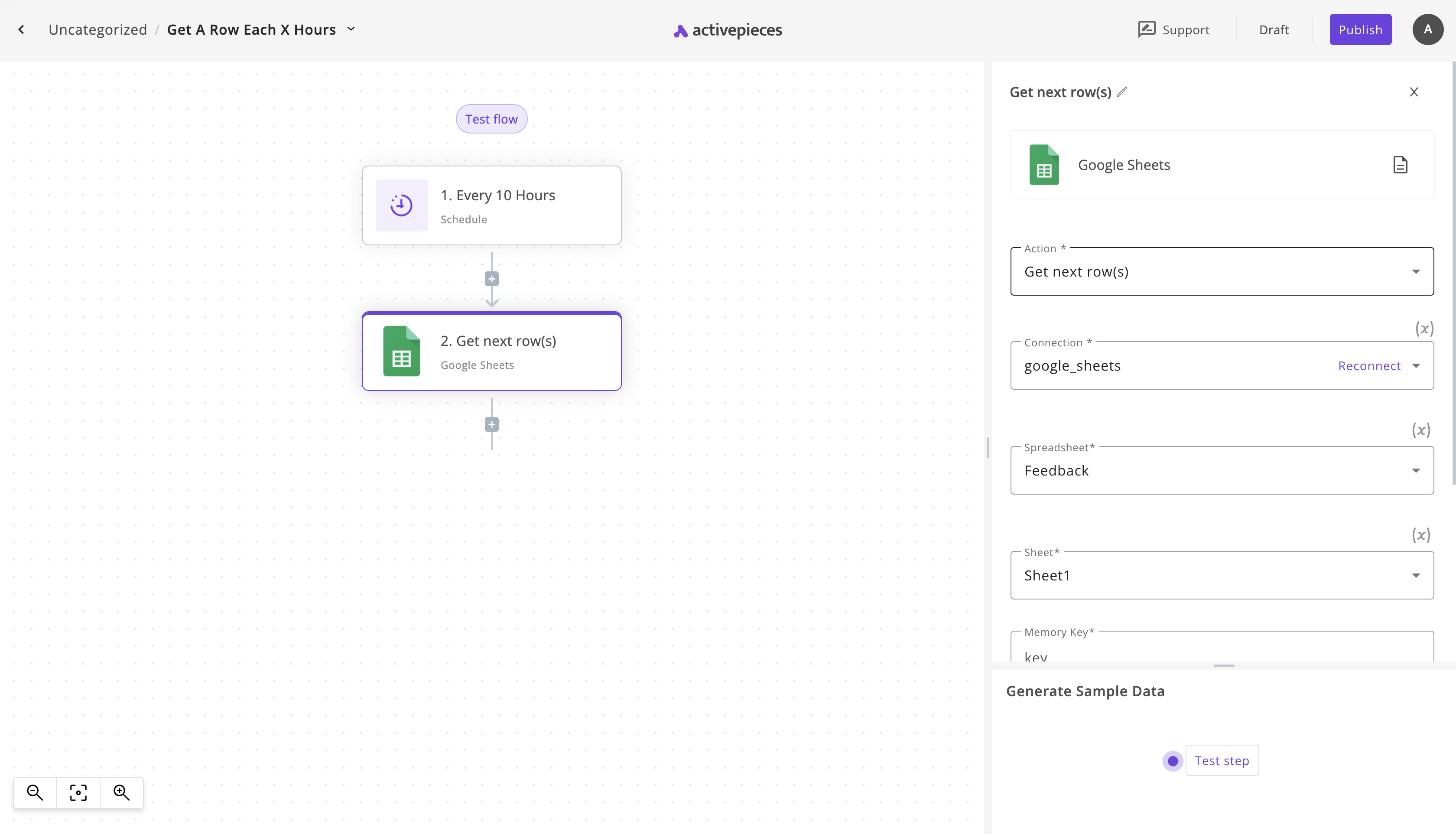Open the Support chat

click(1173, 30)
